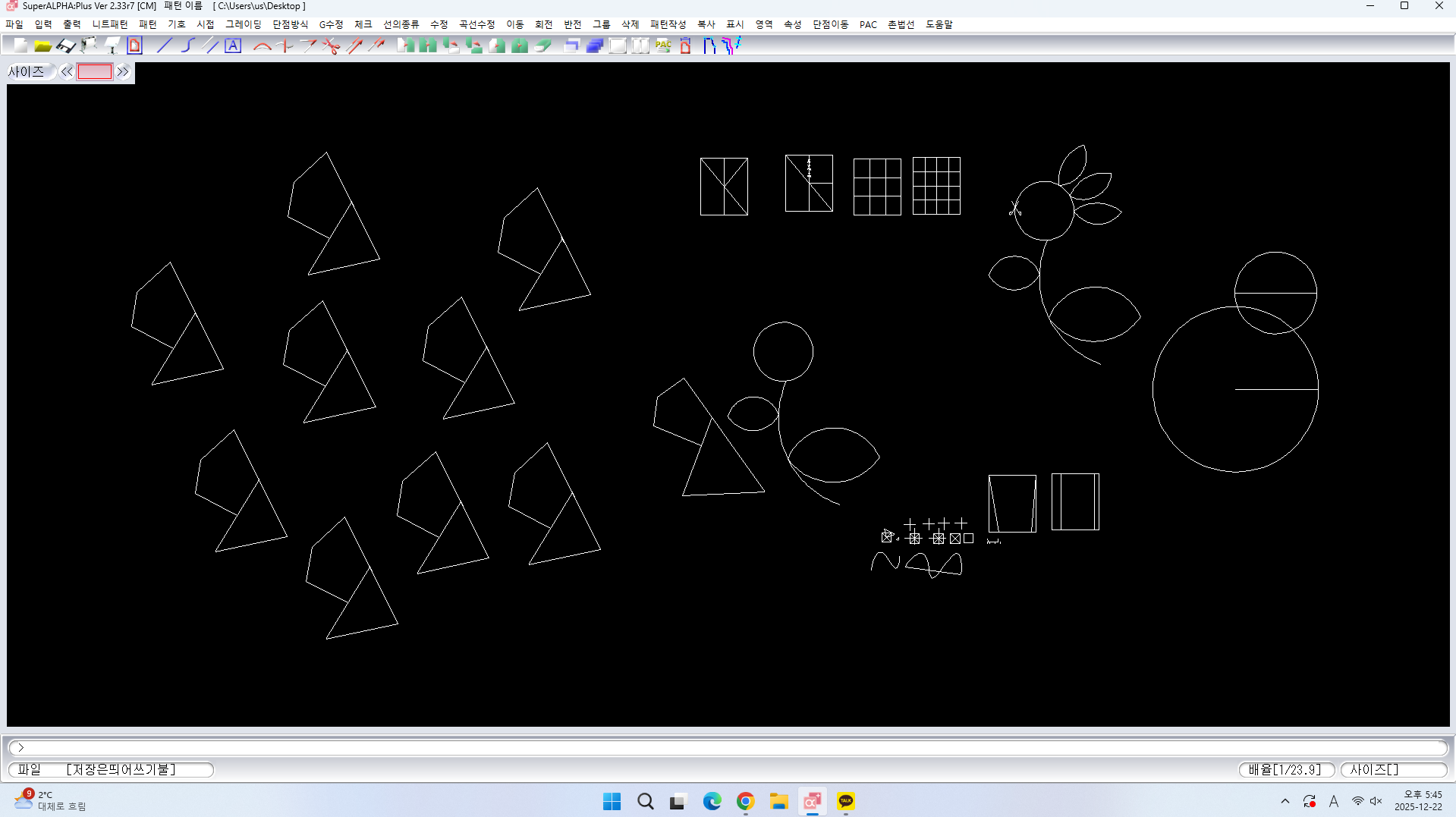Select the parallel lines tool
Image resolution: width=1456 pixels, height=817 pixels.
coord(212,46)
